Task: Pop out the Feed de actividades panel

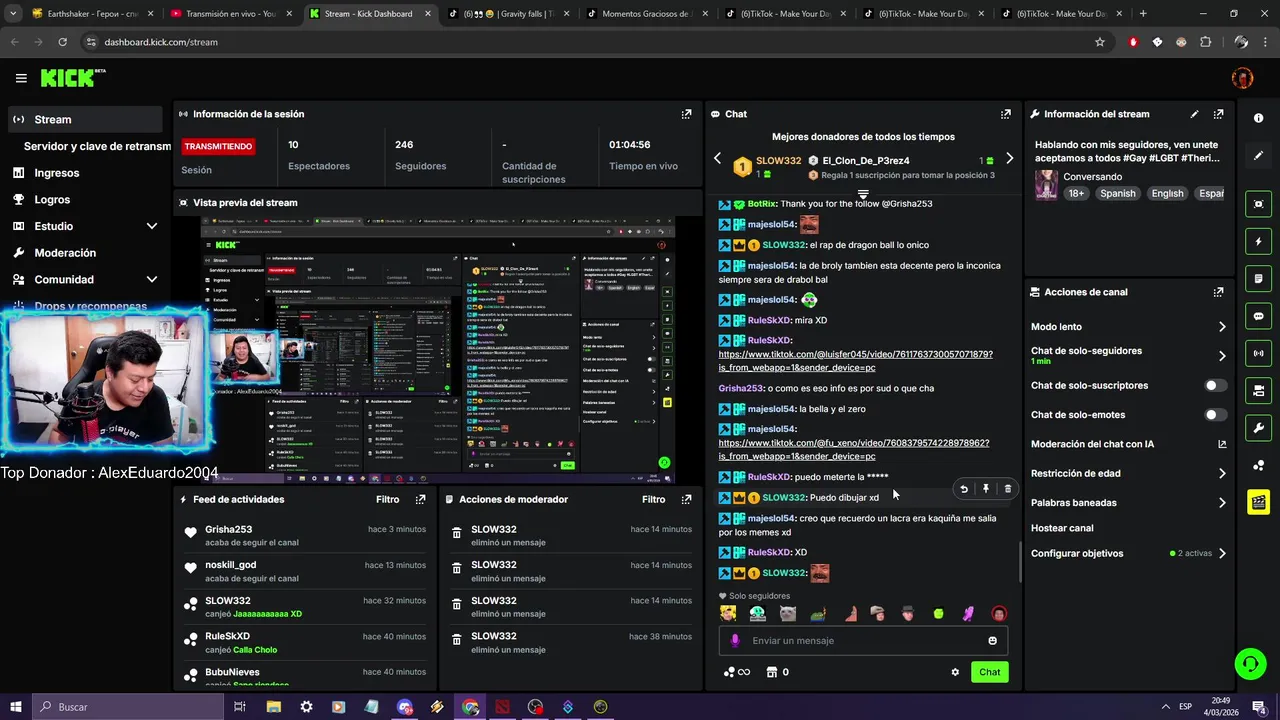Action: (x=421, y=499)
